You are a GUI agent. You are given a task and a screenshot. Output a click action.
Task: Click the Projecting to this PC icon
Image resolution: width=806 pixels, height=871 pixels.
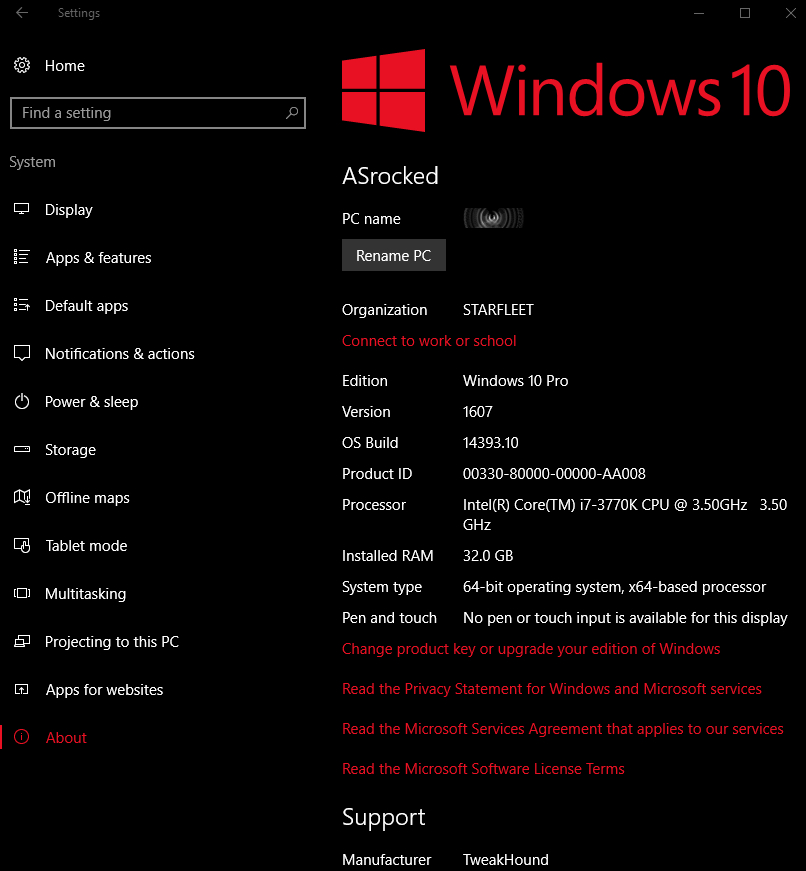(22, 642)
